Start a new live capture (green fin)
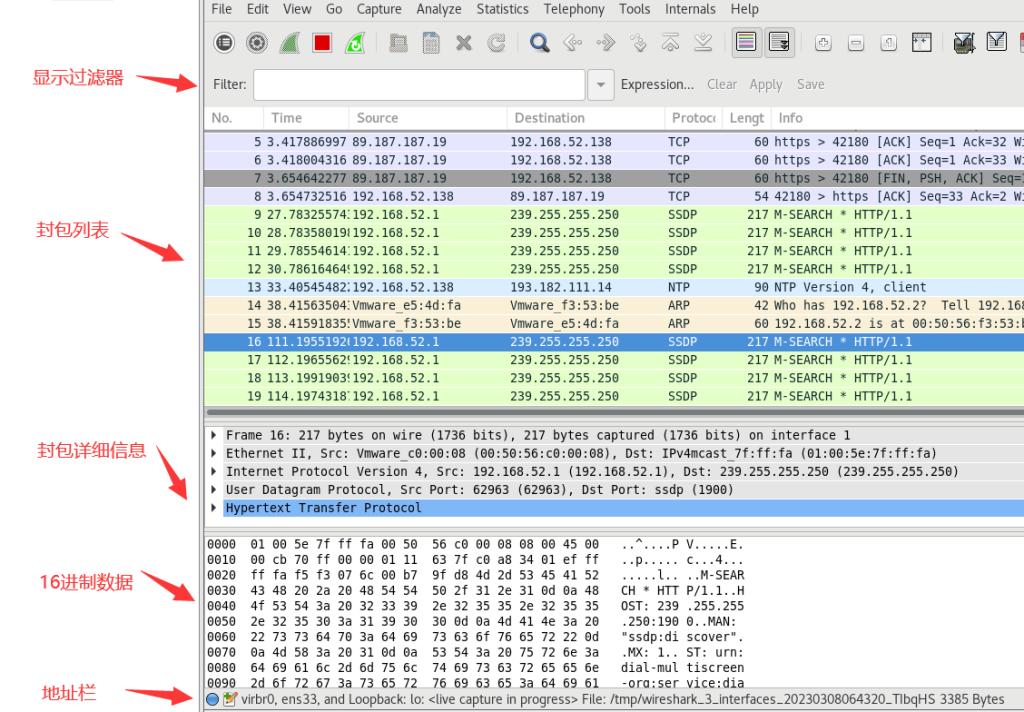Image resolution: width=1024 pixels, height=712 pixels. click(289, 43)
